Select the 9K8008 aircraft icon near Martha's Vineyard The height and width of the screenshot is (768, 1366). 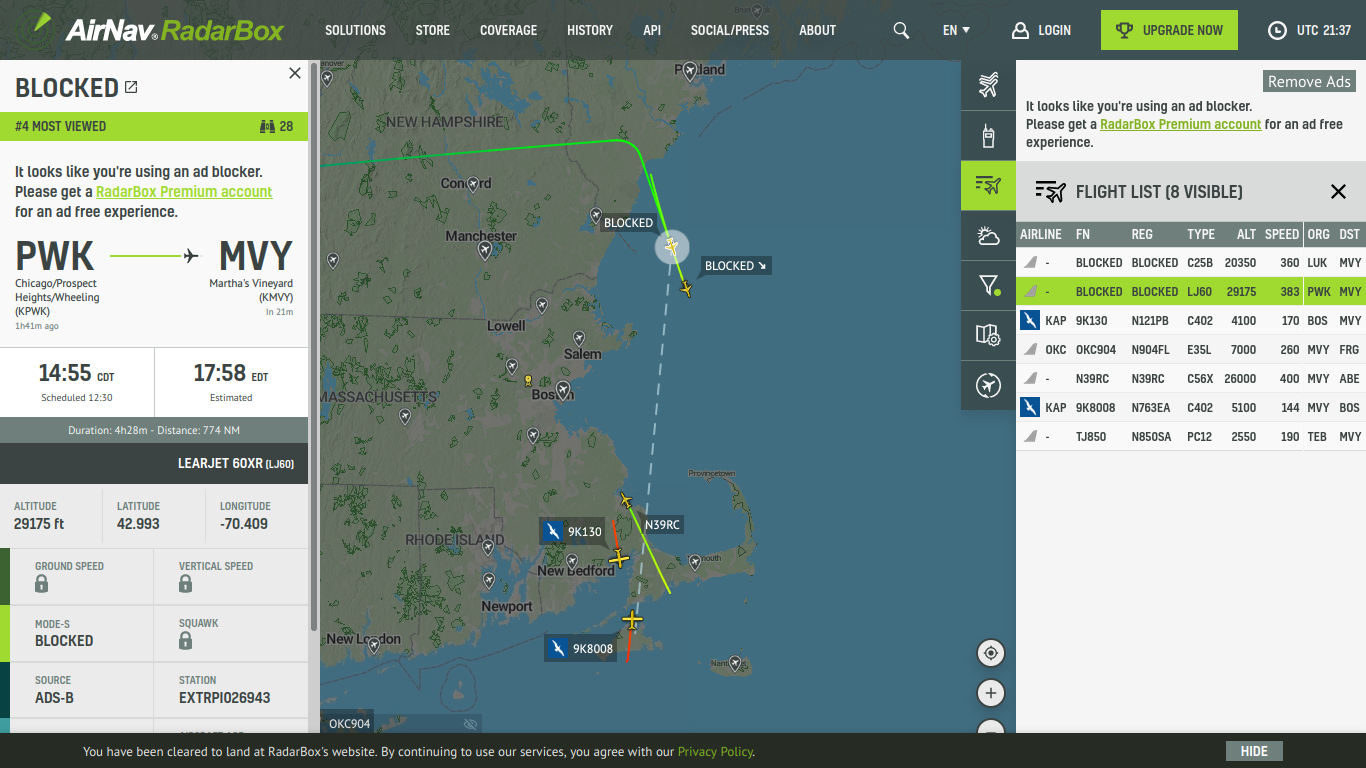click(631, 621)
